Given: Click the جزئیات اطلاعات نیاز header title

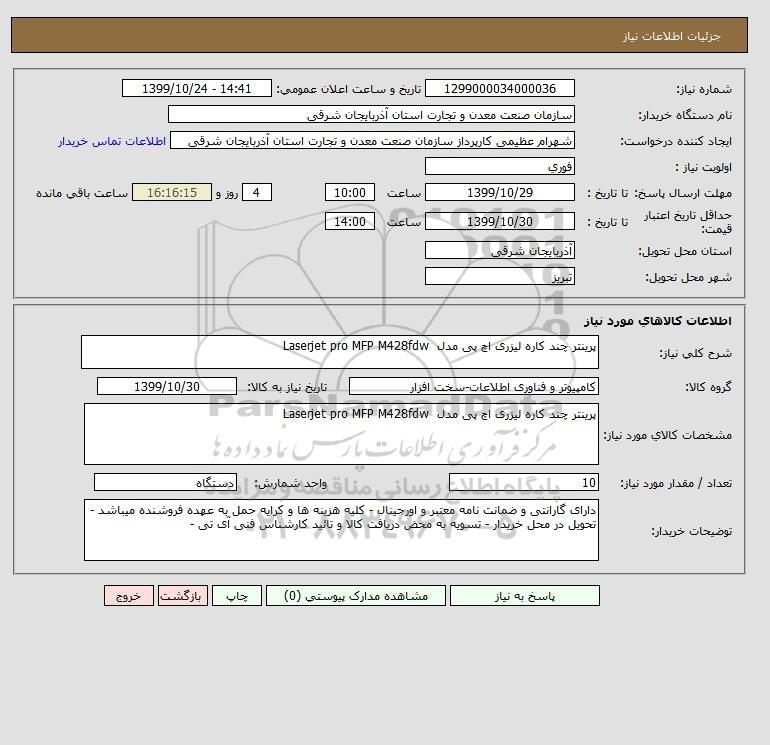Looking at the screenshot, I should coord(671,36).
